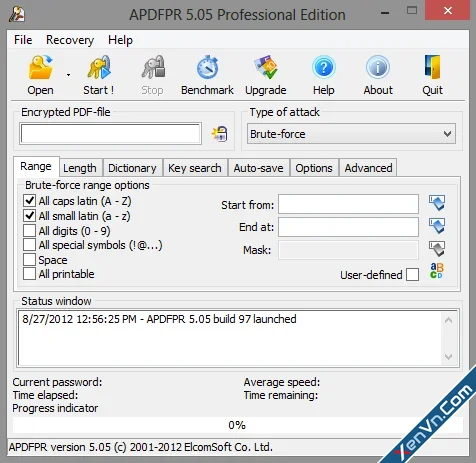Open the Help menu
The image size is (476, 463).
(120, 40)
